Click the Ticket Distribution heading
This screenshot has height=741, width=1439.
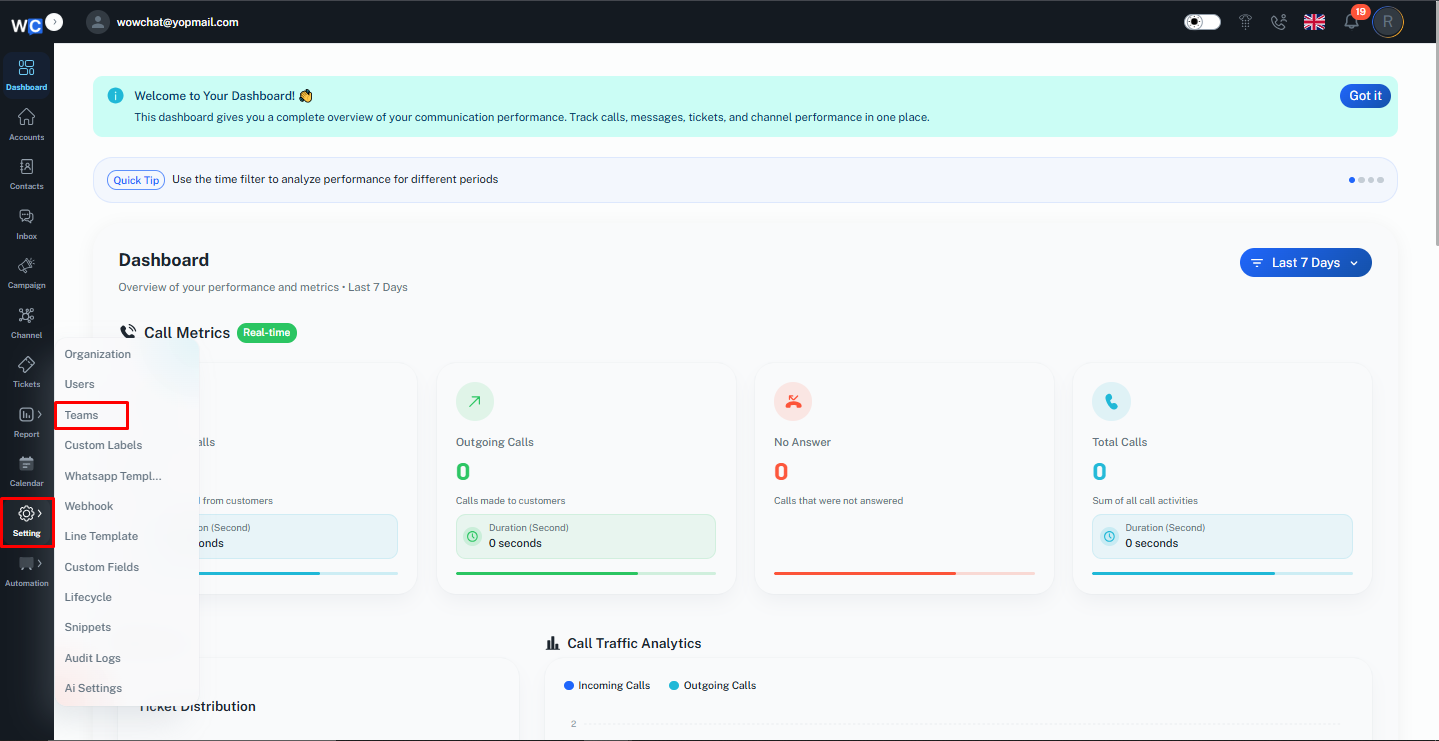coord(197,707)
